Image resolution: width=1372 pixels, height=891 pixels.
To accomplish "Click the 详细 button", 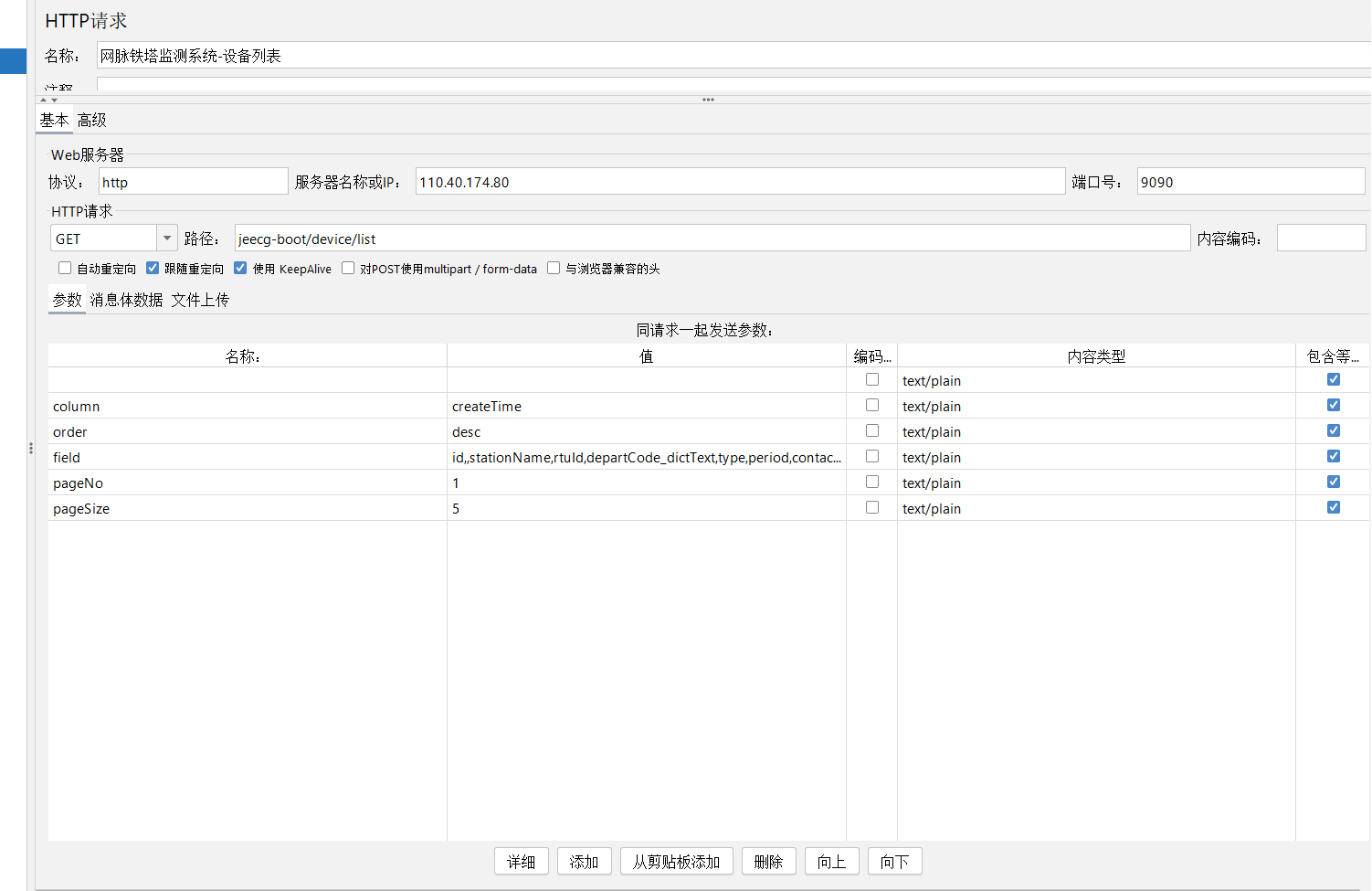I will point(522,862).
